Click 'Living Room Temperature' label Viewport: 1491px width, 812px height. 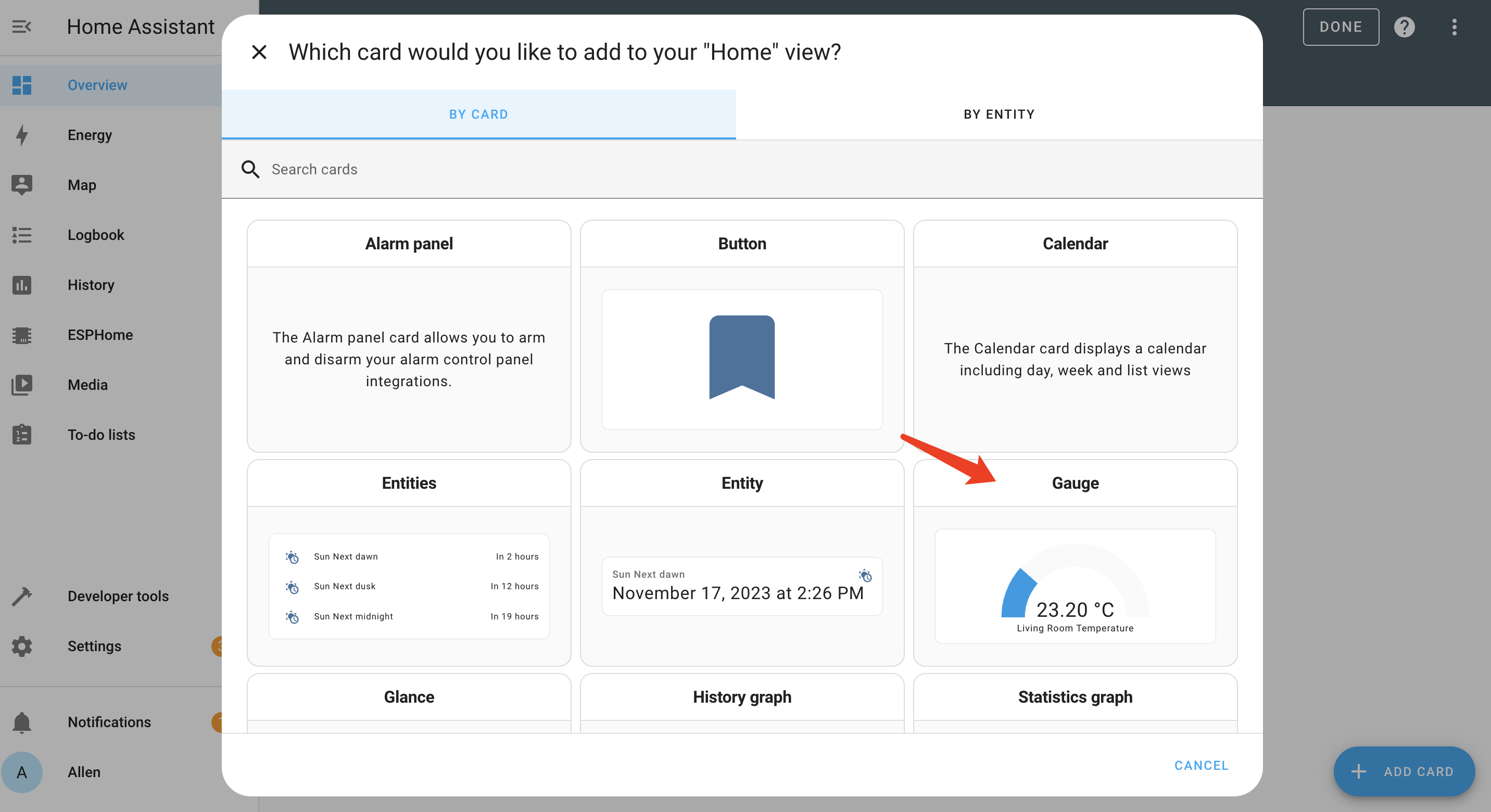point(1075,628)
